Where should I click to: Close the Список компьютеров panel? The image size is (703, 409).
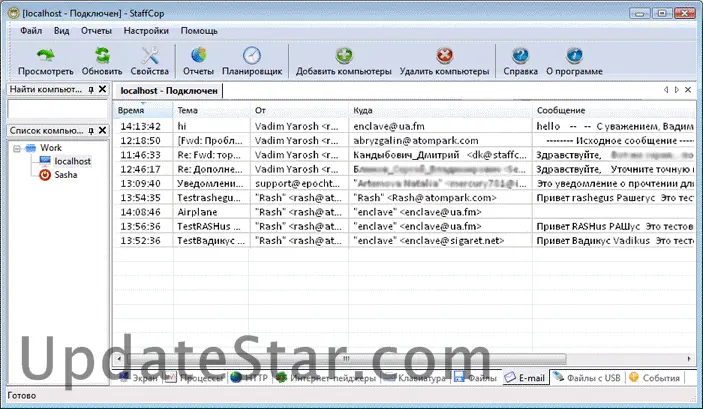click(x=102, y=131)
